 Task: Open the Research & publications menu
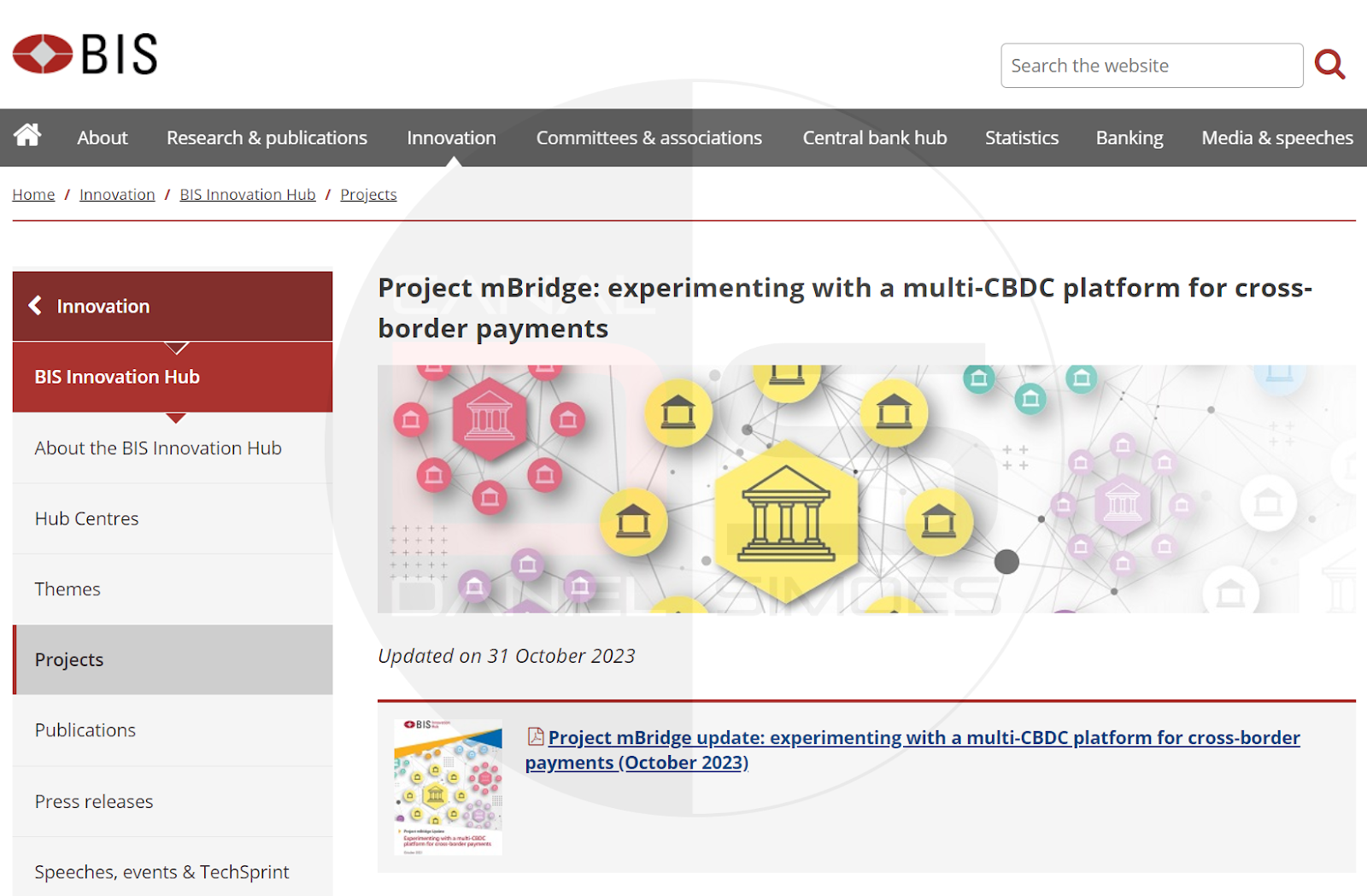[267, 138]
